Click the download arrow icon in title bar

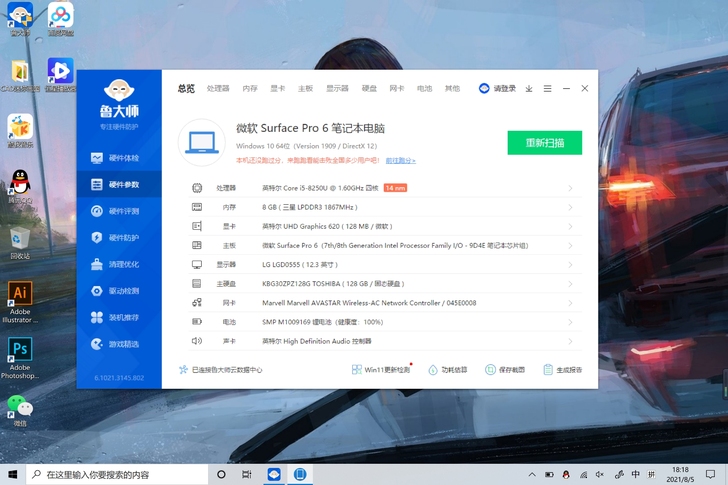coord(529,89)
